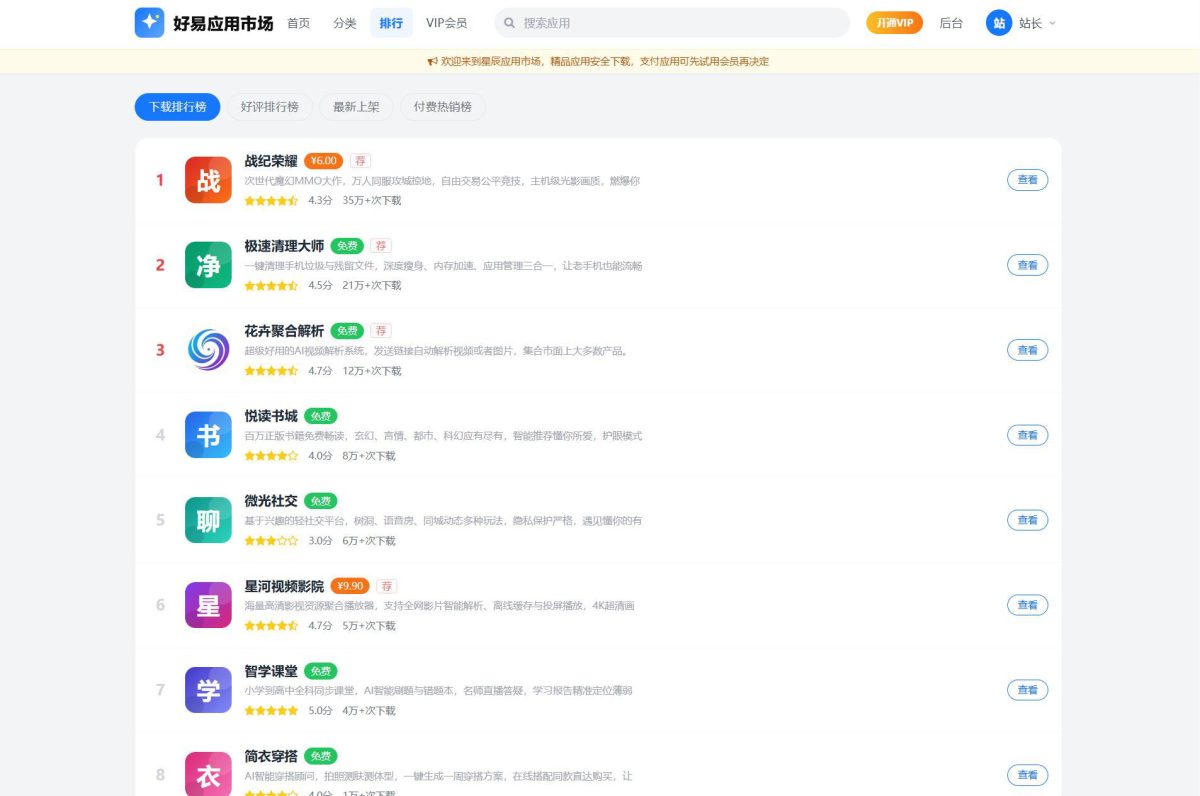Click the welcome announcement banner text
Viewport: 1200px width, 796px height.
pyautogui.click(x=605, y=61)
